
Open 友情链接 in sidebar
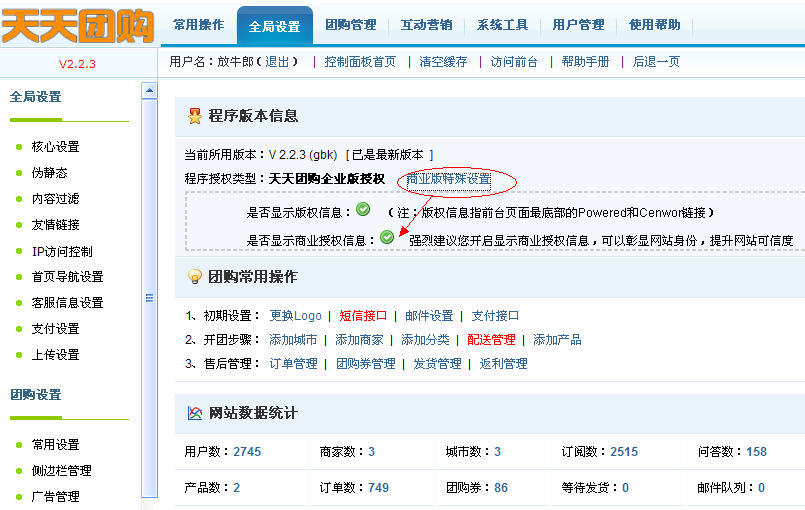[x=55, y=225]
